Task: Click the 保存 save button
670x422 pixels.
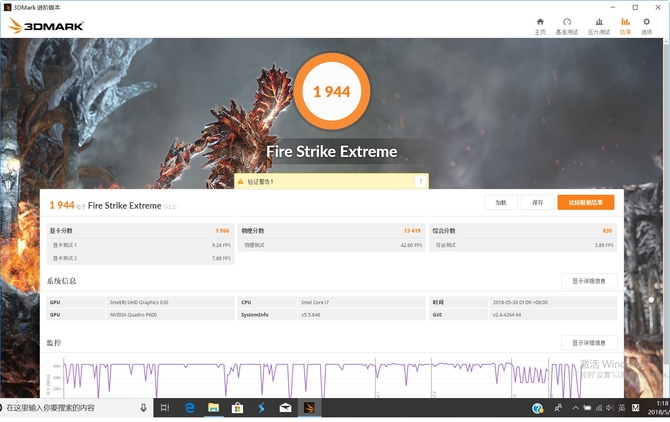Action: point(537,202)
